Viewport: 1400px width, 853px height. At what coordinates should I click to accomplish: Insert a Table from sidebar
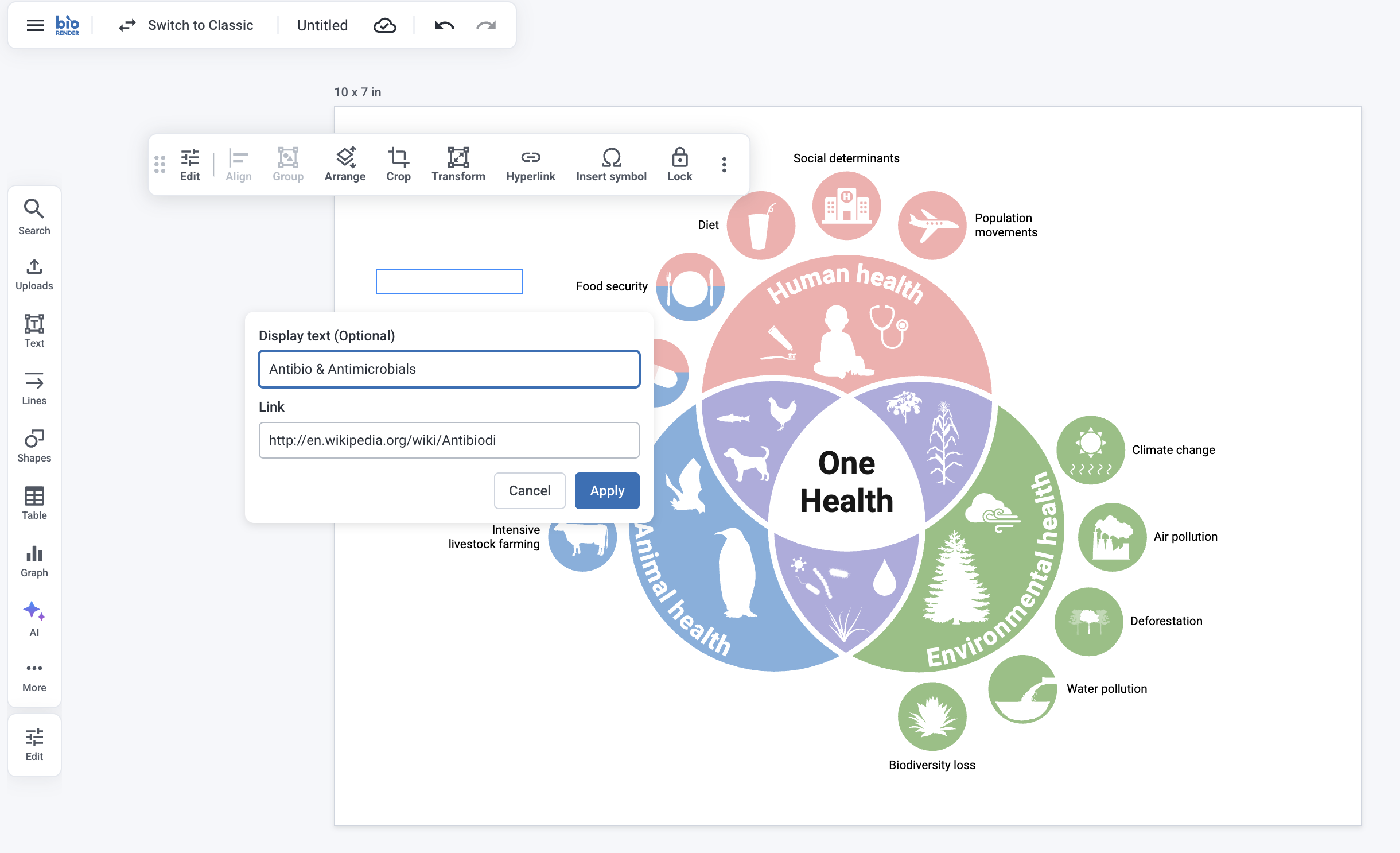tap(34, 503)
